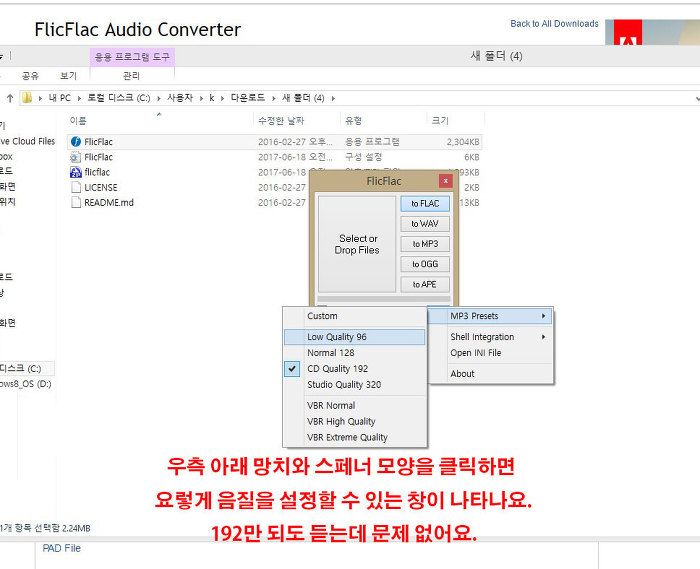Click 다운로드 in the address path
700x569 pixels.
[248, 98]
